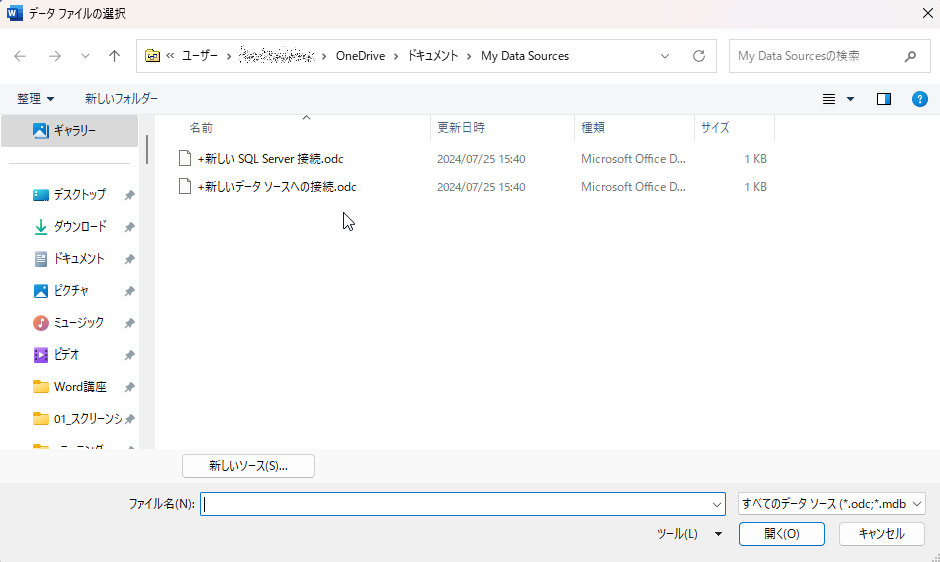Click OneDrive in the breadcrumb path

(360, 56)
